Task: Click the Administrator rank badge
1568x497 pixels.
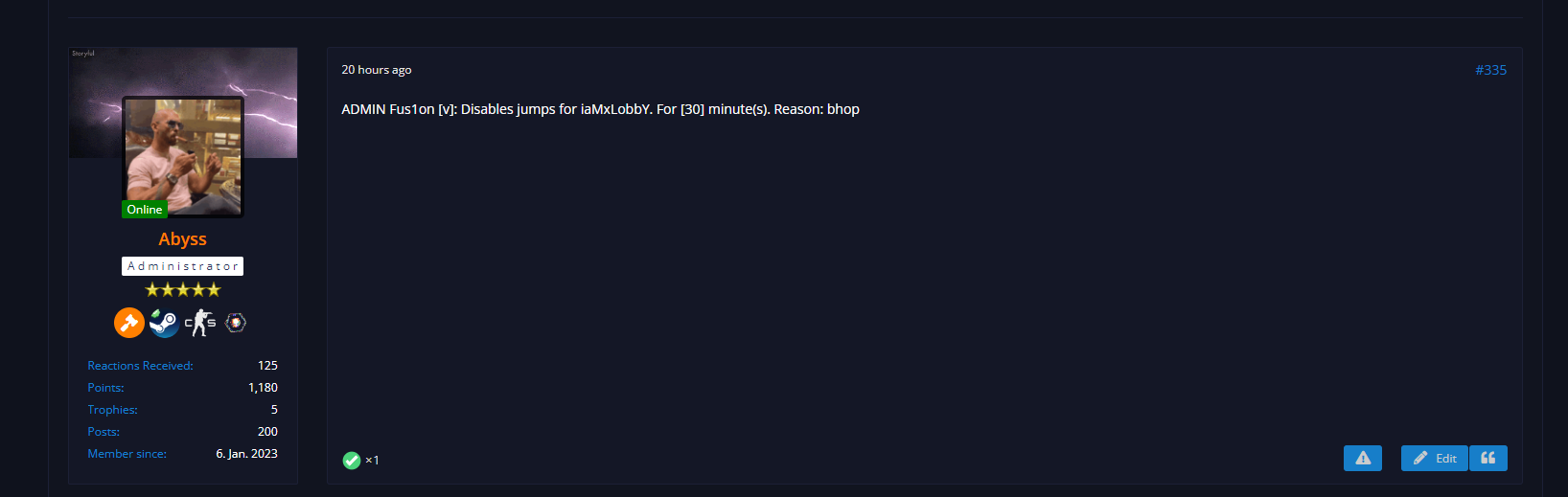Action: click(182, 266)
